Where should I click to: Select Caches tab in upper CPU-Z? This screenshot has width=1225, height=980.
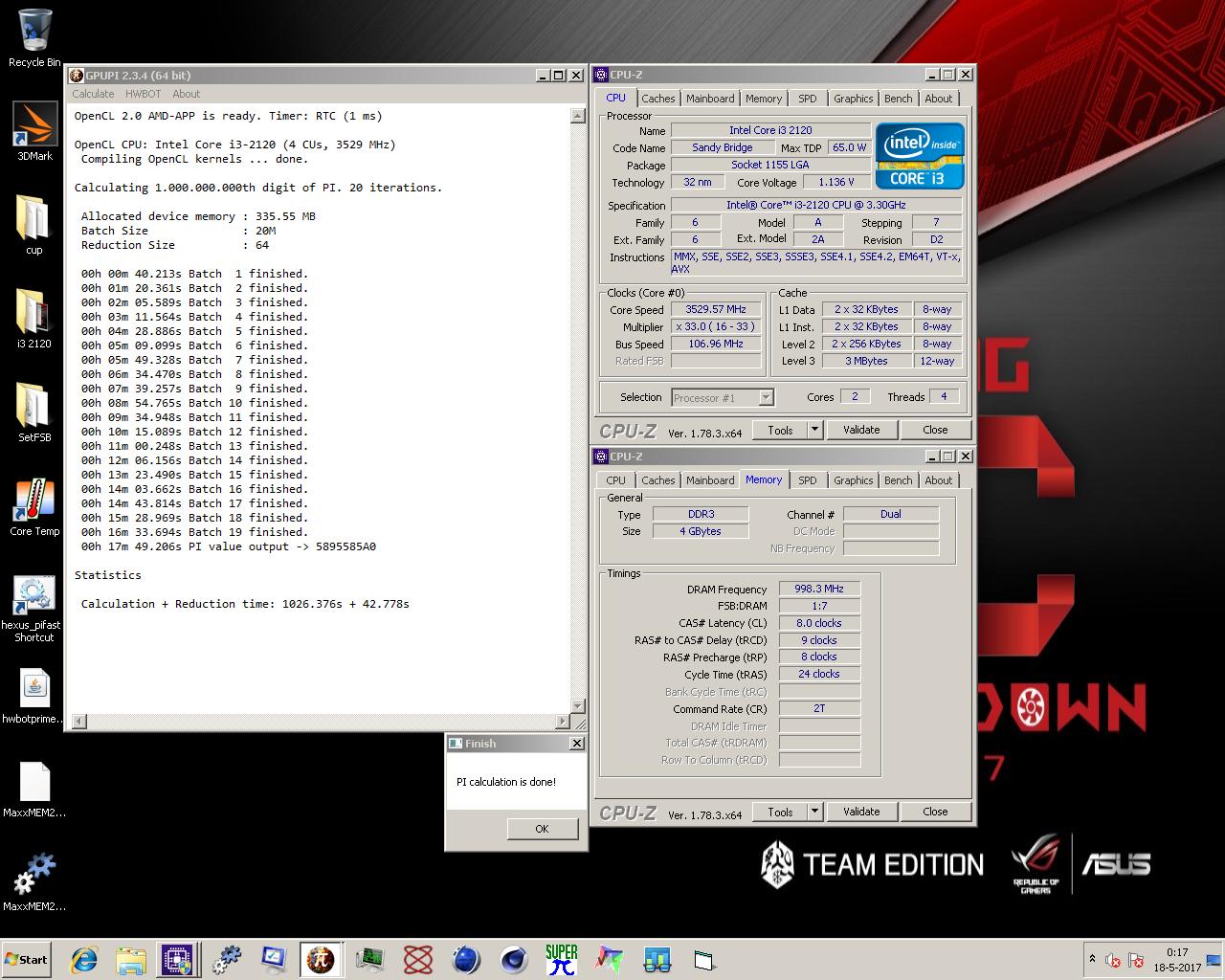[658, 99]
